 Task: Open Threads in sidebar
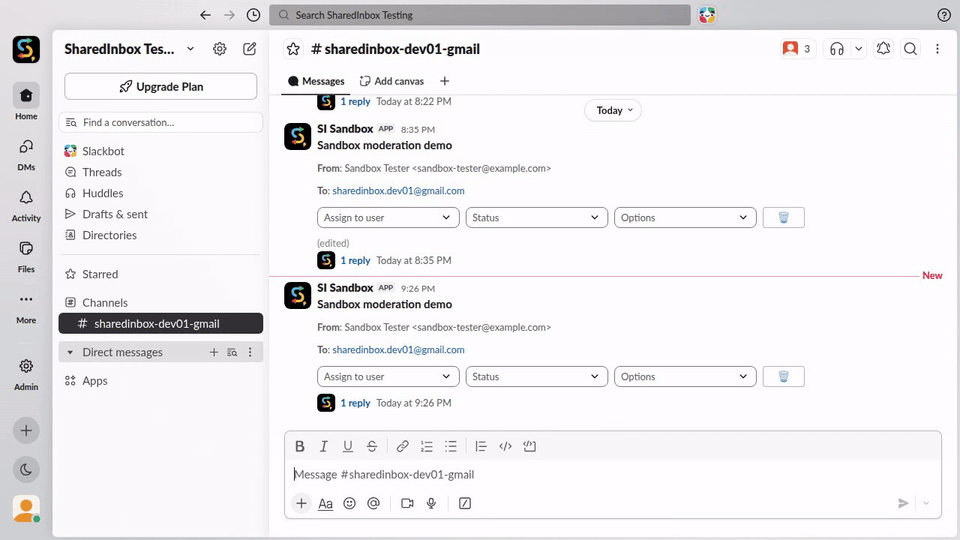[160, 172]
